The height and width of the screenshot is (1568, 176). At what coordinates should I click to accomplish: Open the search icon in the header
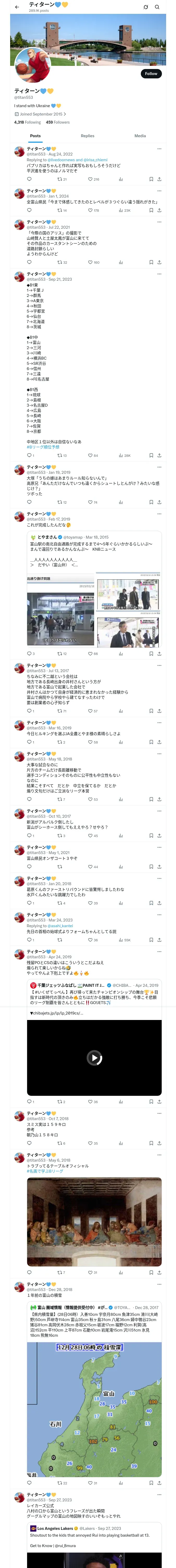(157, 7)
